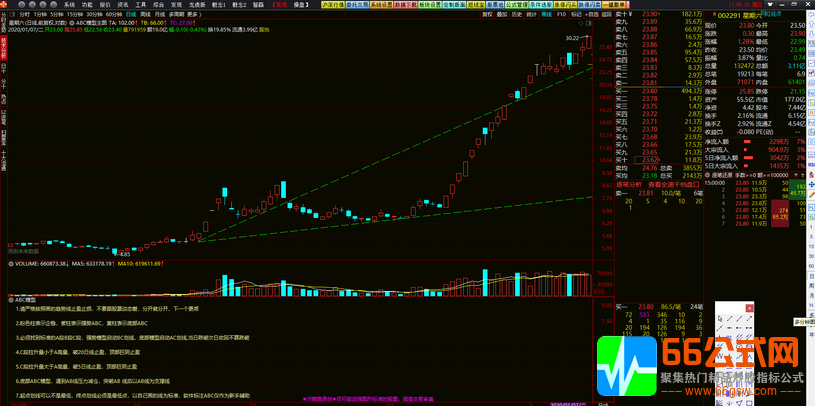This screenshot has width=815, height=406.
Task: Open the 工具 menu
Action: 138,5
